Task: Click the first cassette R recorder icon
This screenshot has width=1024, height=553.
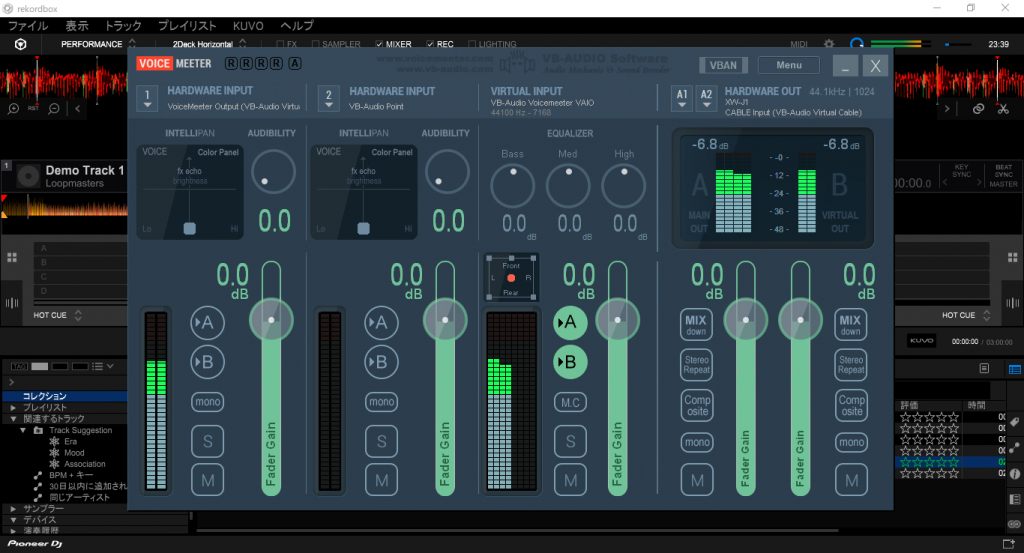Action: click(231, 63)
